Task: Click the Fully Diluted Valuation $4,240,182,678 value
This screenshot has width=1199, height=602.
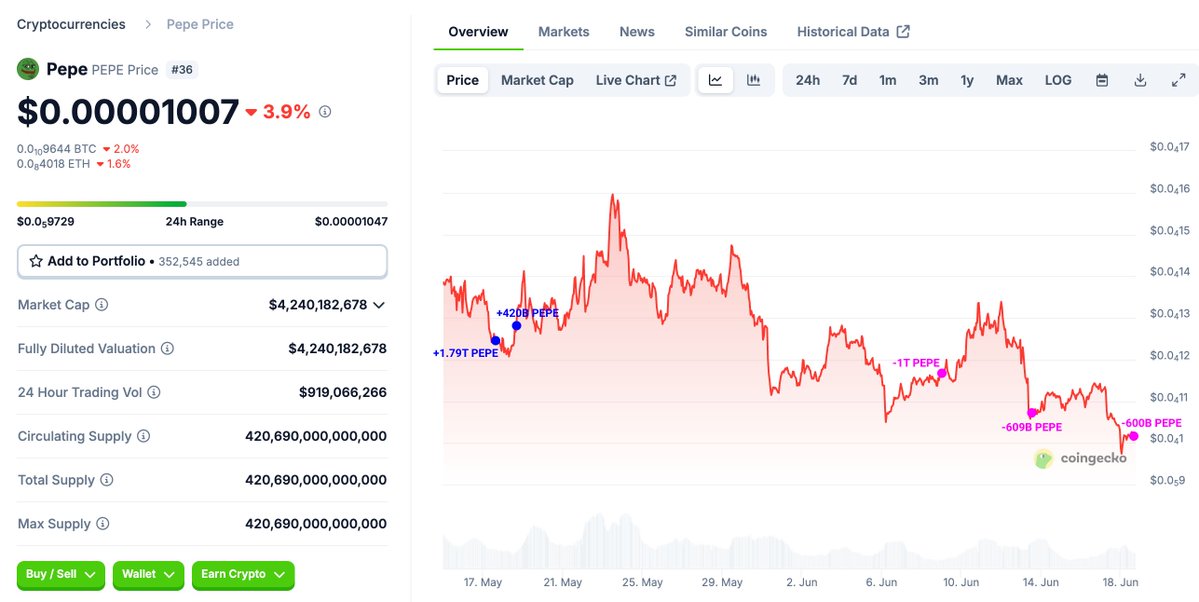Action: point(337,349)
